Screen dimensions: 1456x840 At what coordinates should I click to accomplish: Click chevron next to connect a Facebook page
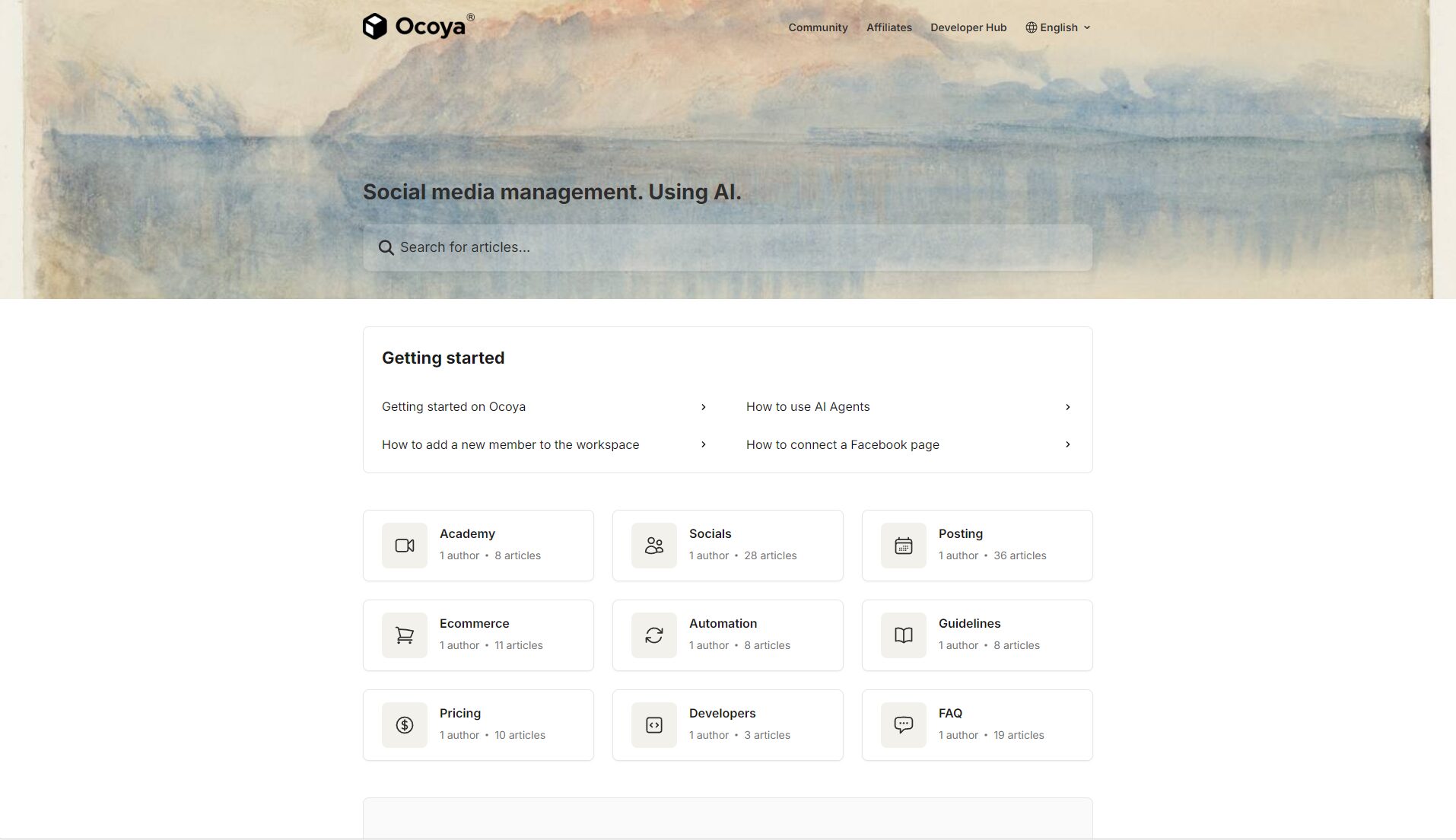click(x=1067, y=444)
